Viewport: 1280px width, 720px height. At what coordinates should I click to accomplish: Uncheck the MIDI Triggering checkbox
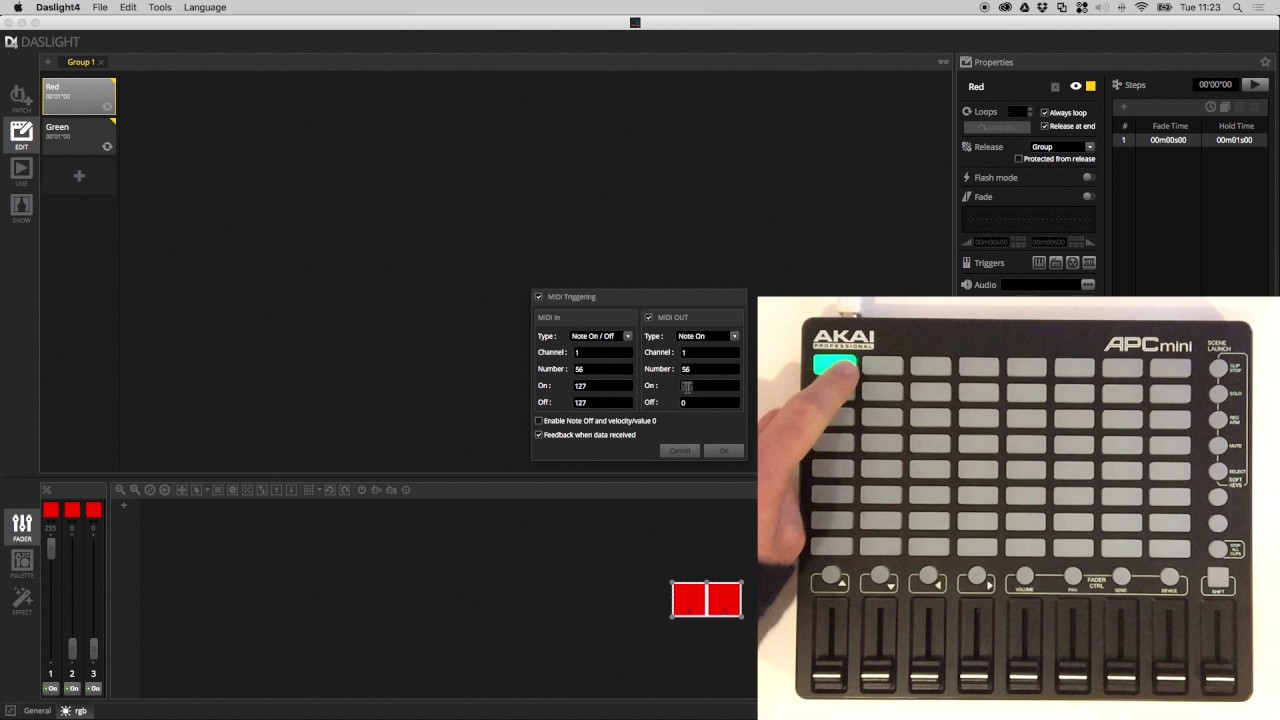[x=539, y=297]
